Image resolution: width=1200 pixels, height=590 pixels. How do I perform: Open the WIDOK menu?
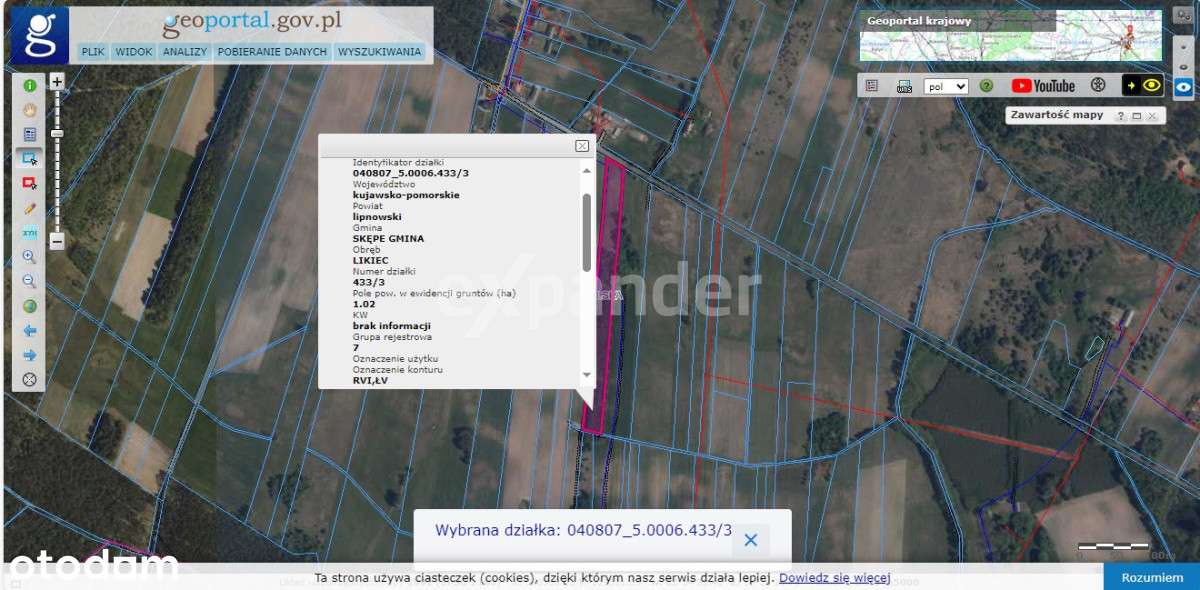133,52
